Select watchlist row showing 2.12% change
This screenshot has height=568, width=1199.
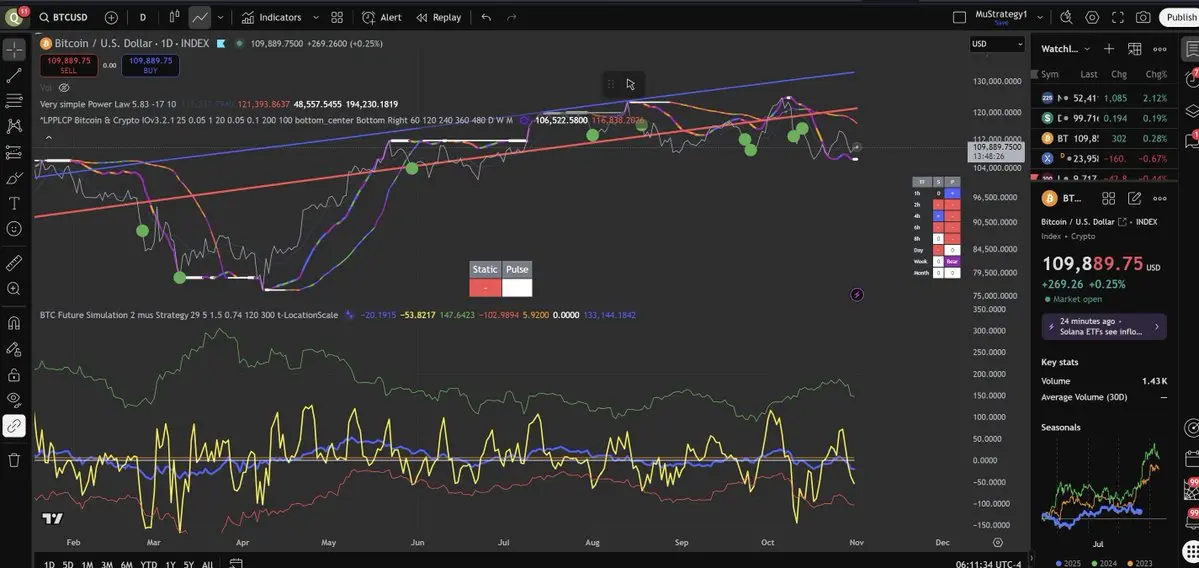click(x=1105, y=98)
